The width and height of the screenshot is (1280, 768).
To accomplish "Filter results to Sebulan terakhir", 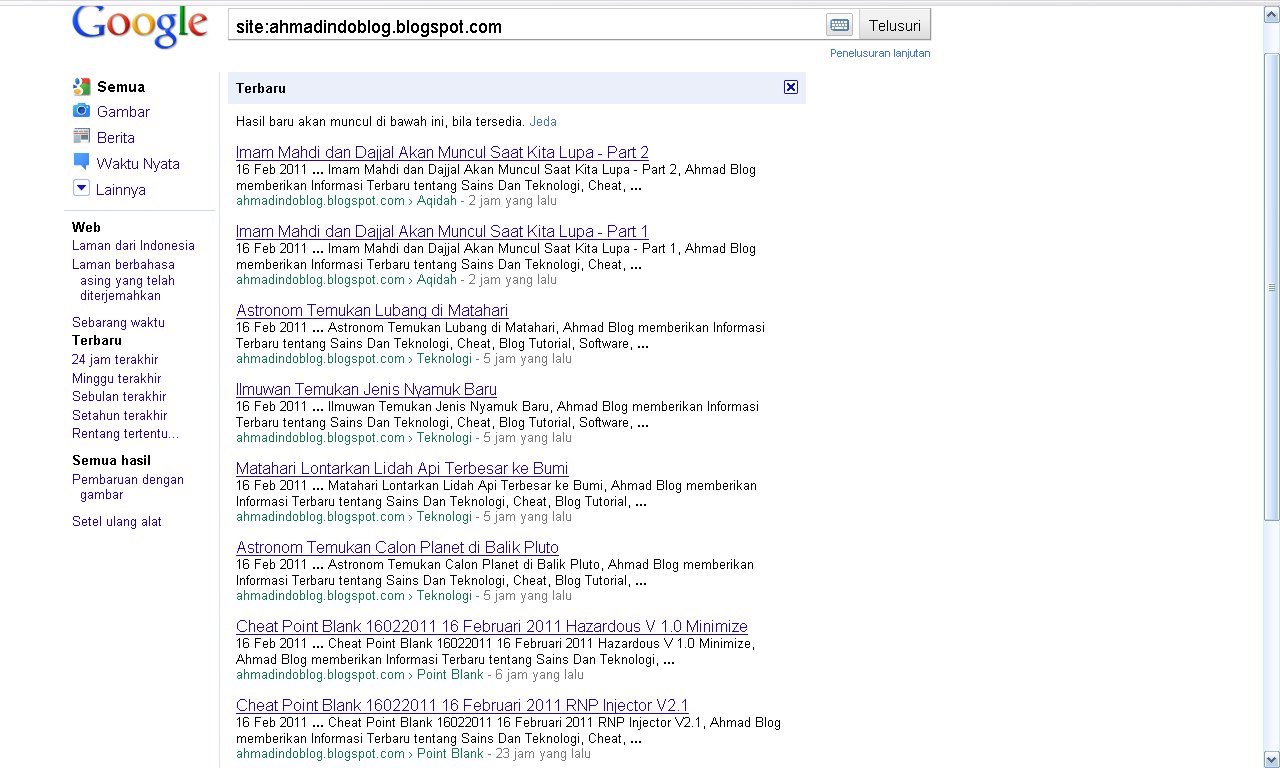I will tap(119, 397).
